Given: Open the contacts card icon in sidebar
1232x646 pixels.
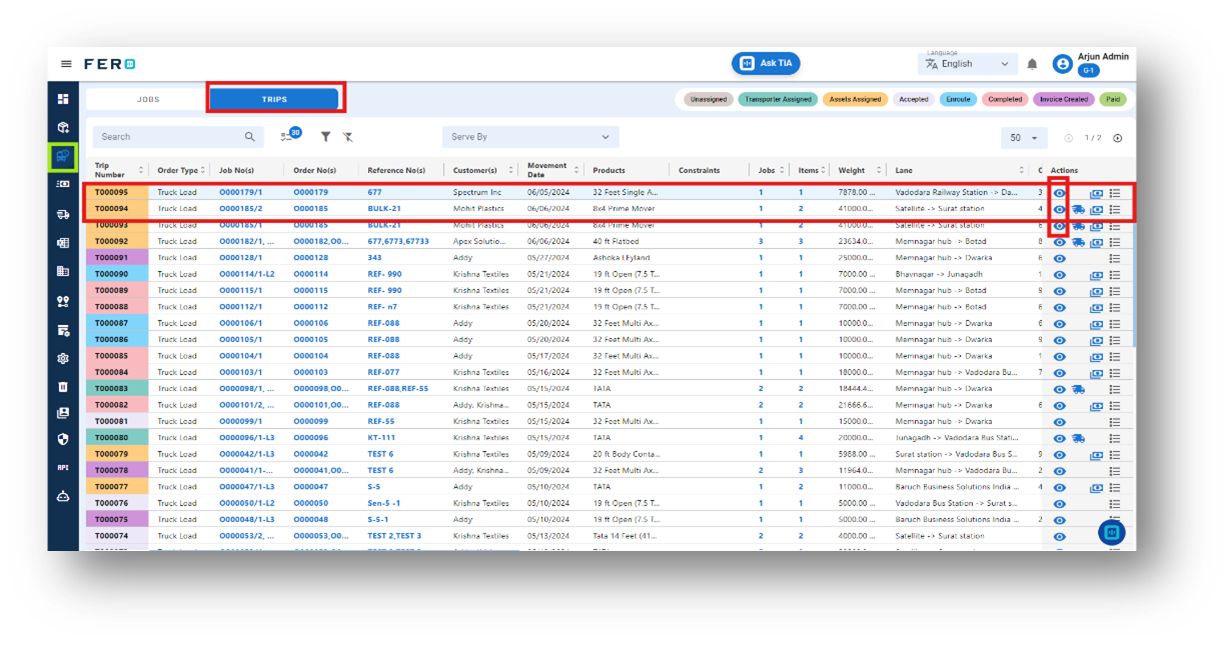Looking at the screenshot, I should (x=63, y=413).
